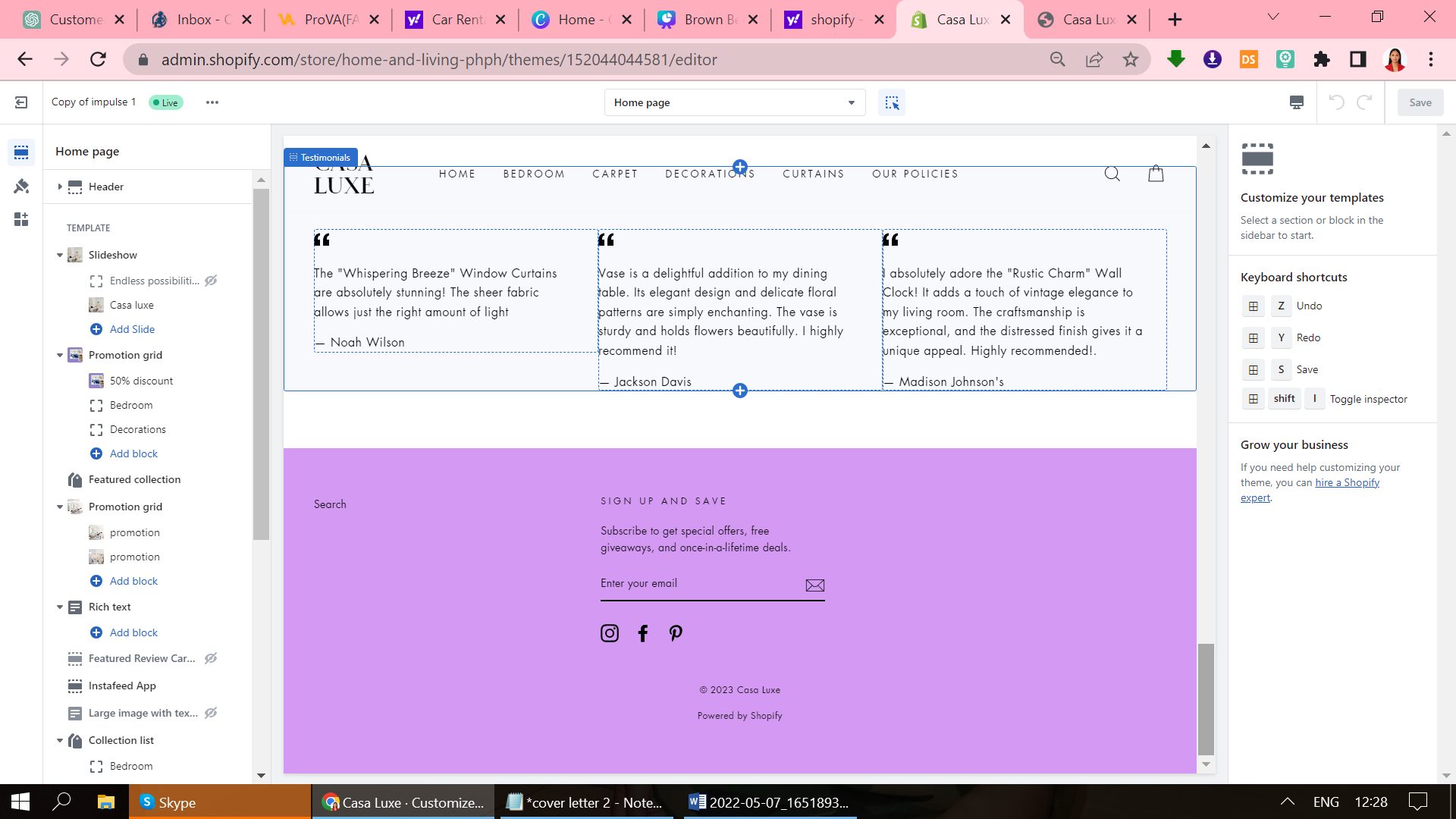Show hidden system tray icons
The image size is (1456, 819).
[1288, 802]
